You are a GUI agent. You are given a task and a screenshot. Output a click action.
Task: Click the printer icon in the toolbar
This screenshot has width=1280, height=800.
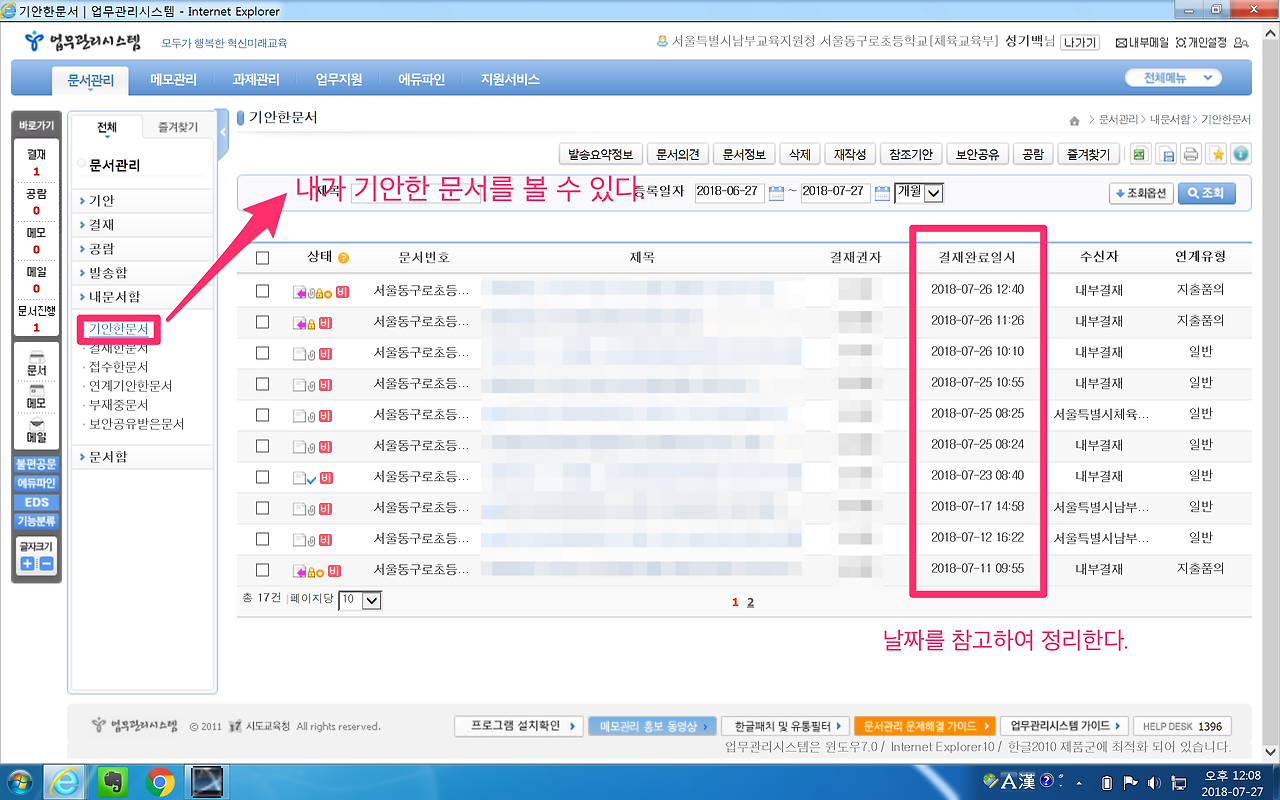[x=1191, y=154]
